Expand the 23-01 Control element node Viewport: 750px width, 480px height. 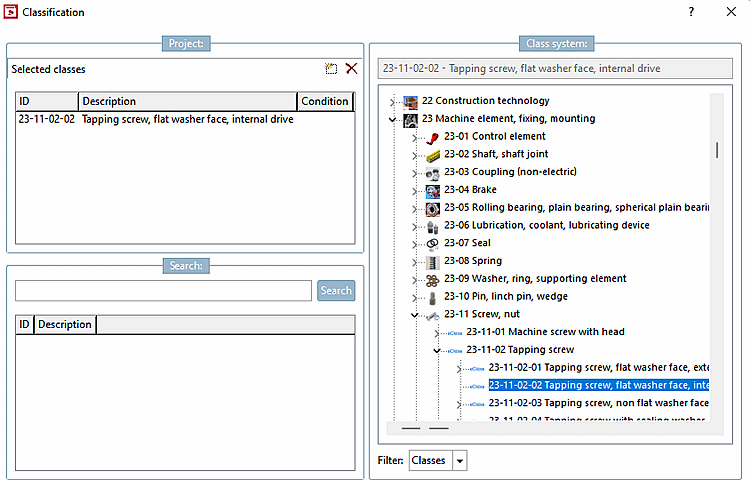(x=415, y=138)
